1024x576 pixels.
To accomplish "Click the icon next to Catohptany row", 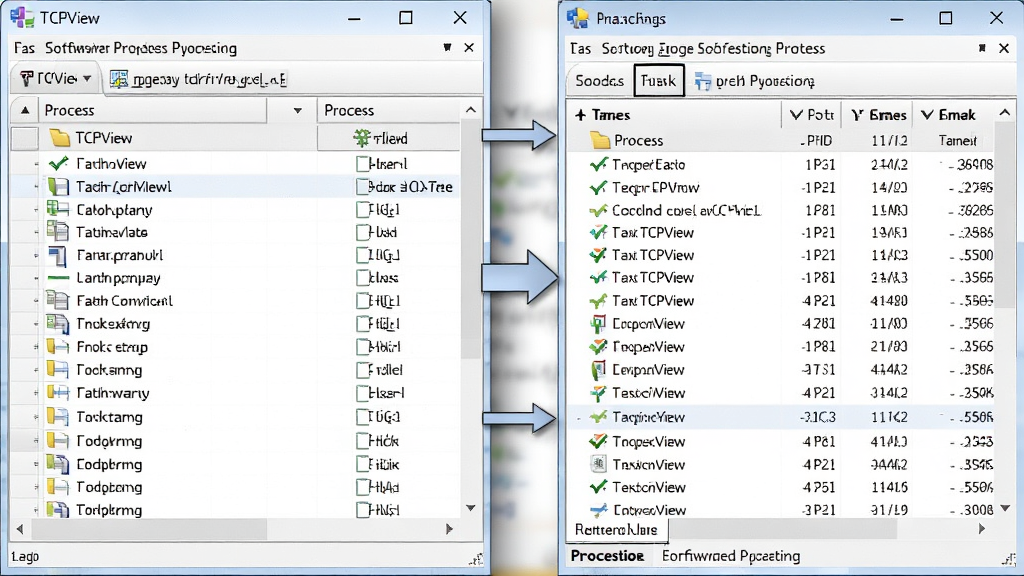I will tap(57, 210).
